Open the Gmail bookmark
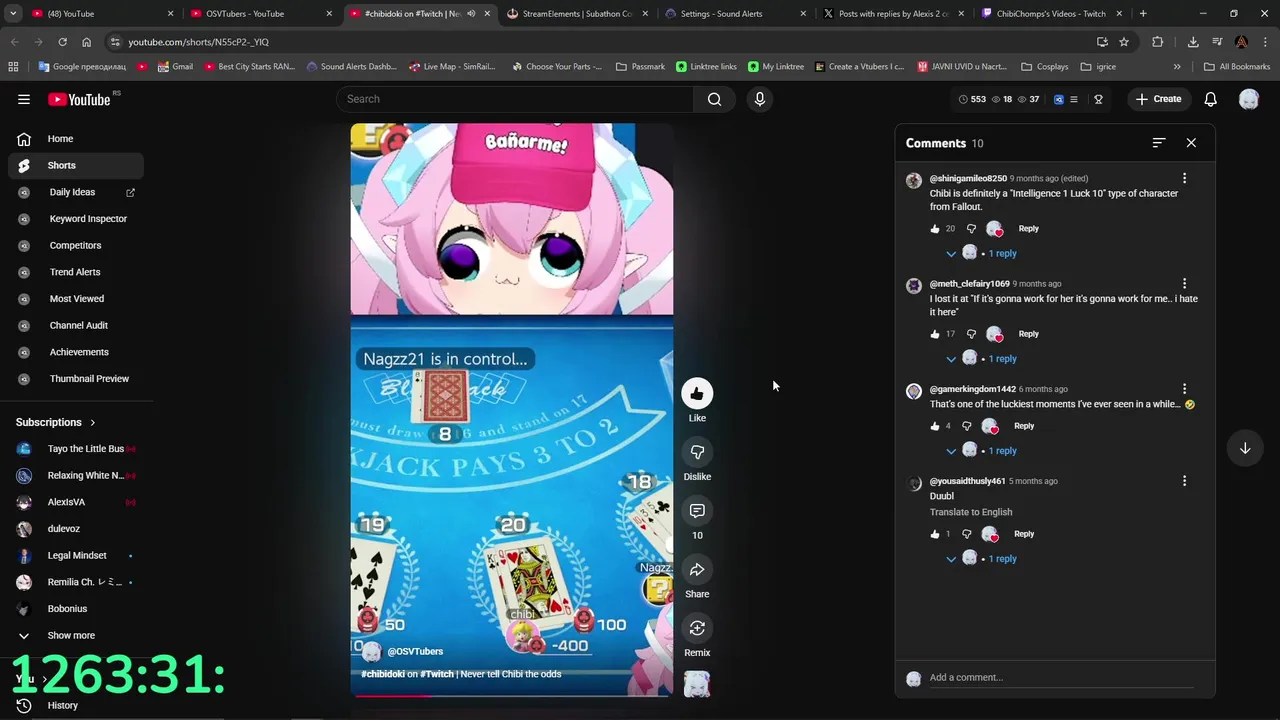The image size is (1280, 720). (174, 67)
